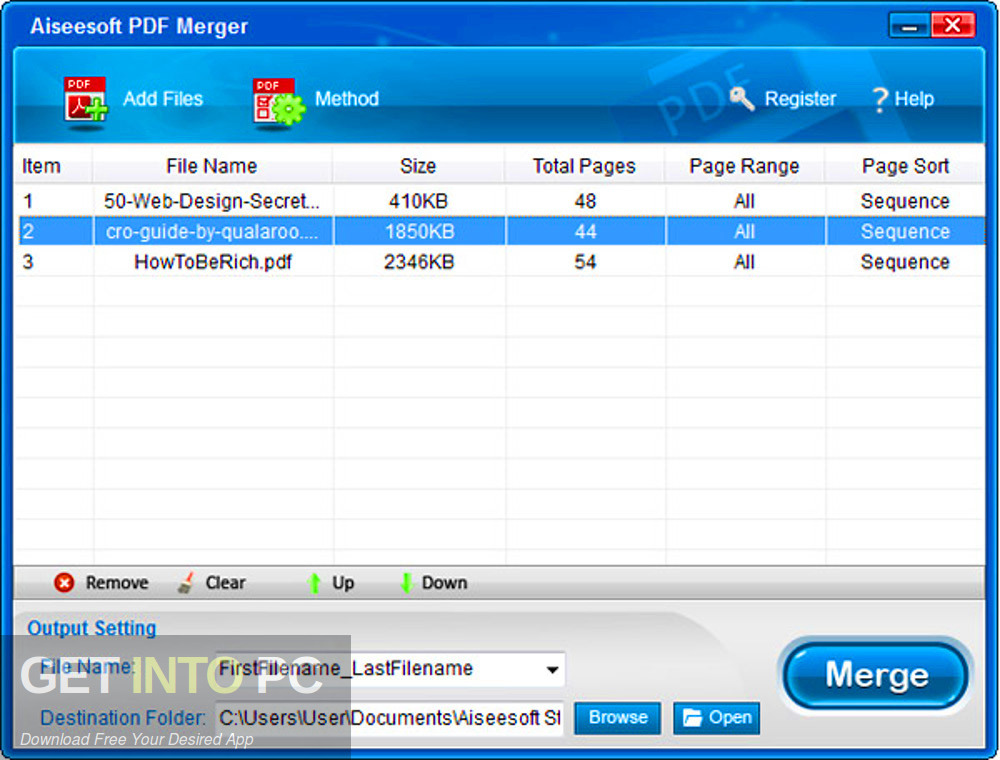The width and height of the screenshot is (1000, 760).
Task: Click the Clear broom icon
Action: point(186,582)
